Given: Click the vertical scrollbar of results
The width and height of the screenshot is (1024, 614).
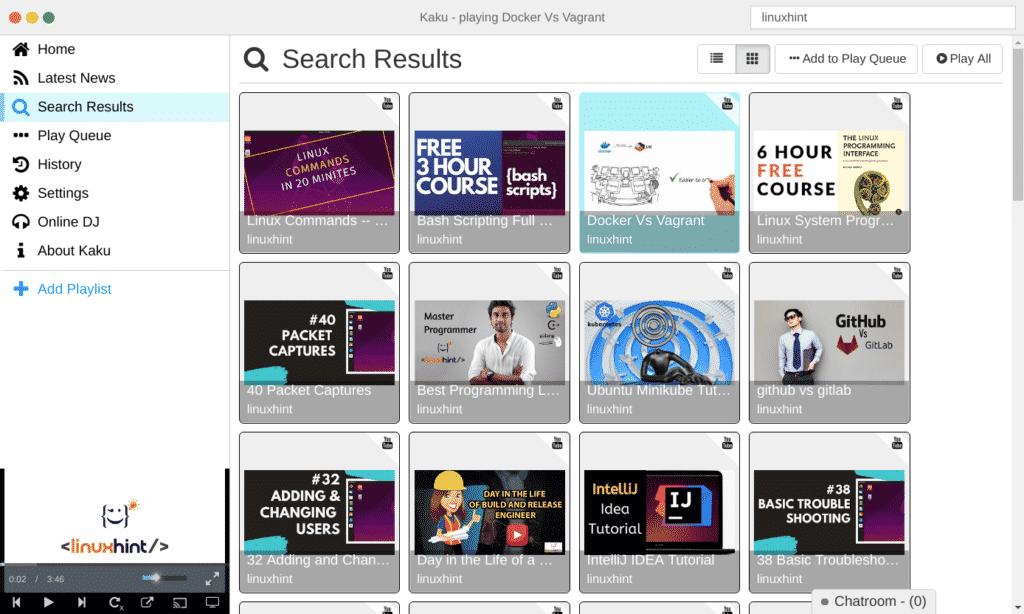Looking at the screenshot, I should (x=1018, y=124).
